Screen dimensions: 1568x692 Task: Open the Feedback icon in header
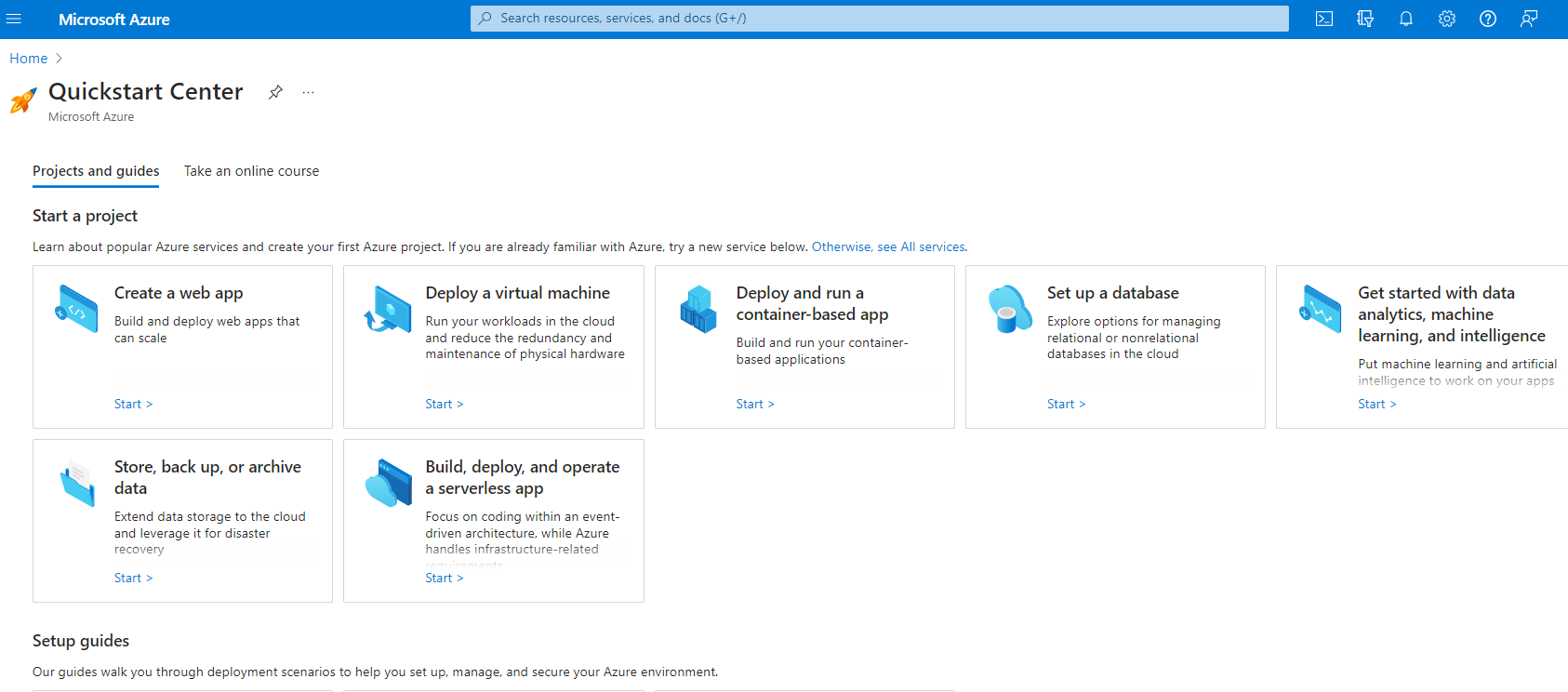click(x=1529, y=19)
